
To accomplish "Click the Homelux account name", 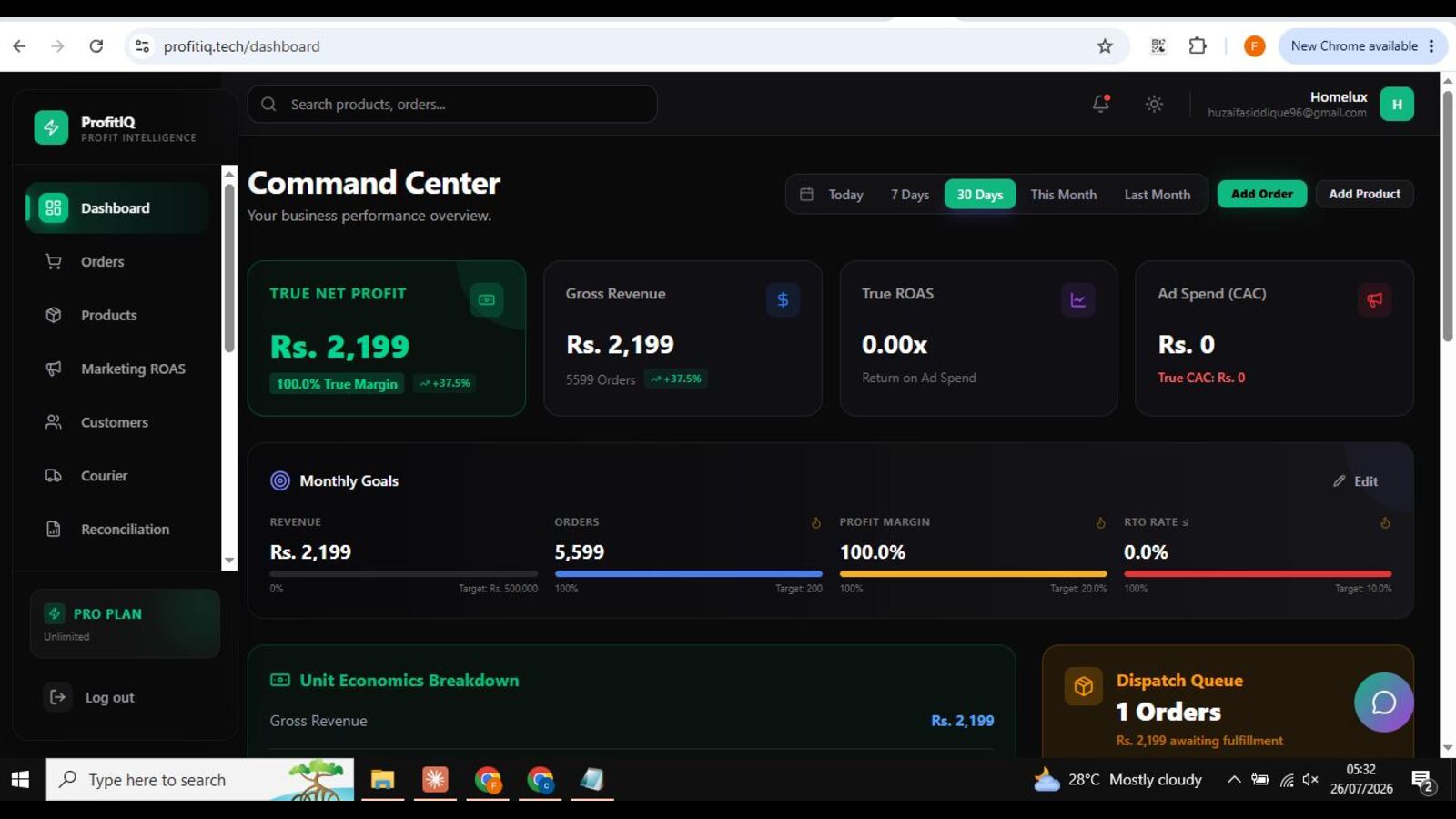I will click(1339, 96).
